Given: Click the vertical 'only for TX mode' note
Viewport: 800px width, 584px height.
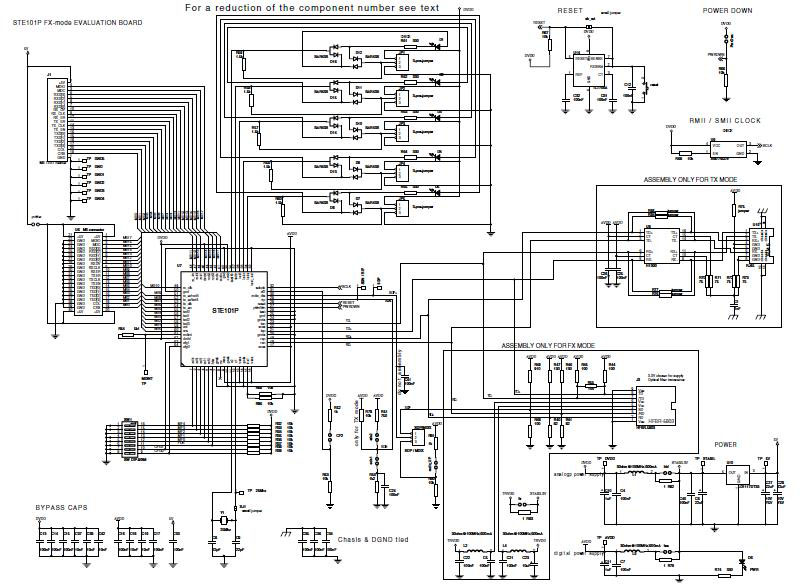Looking at the screenshot, I should click(356, 423).
